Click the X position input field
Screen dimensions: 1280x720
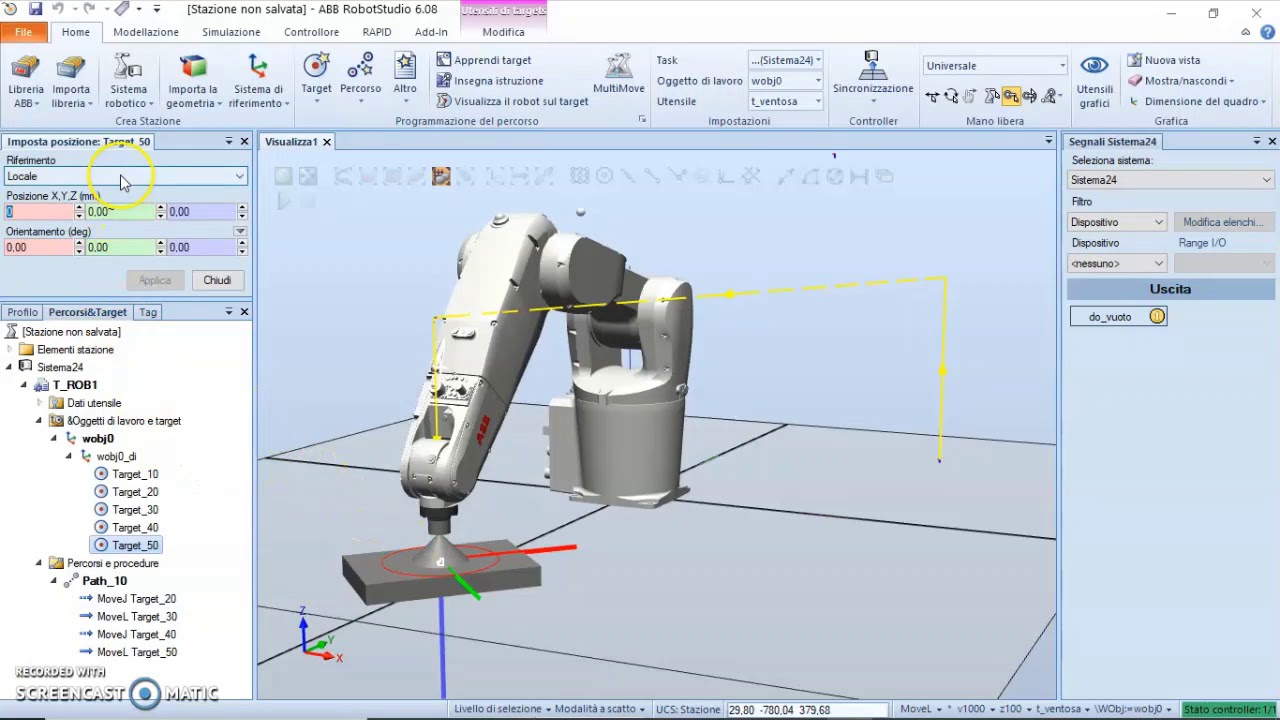point(38,212)
